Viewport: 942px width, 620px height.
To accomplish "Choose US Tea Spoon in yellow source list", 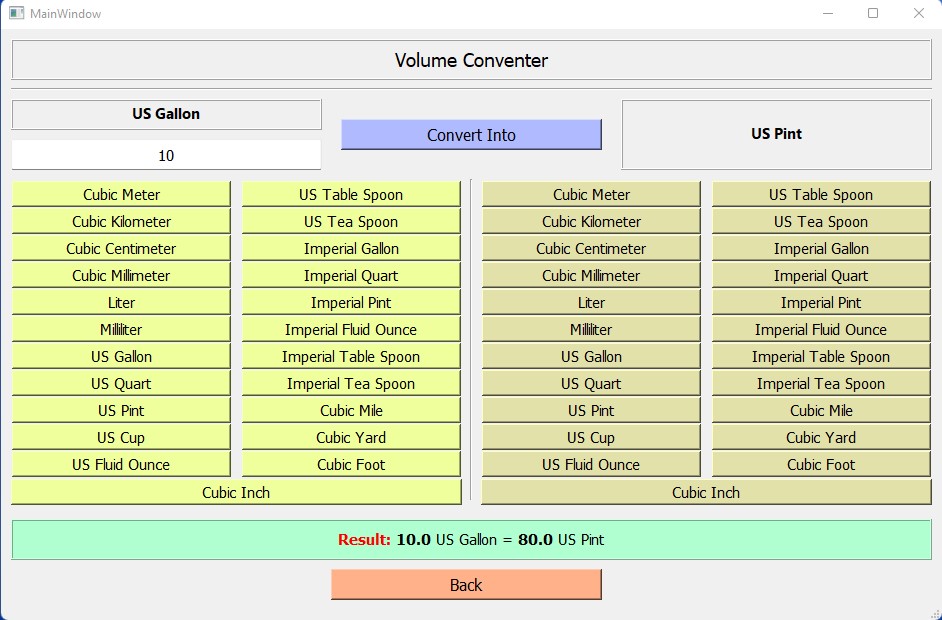I will pos(351,222).
